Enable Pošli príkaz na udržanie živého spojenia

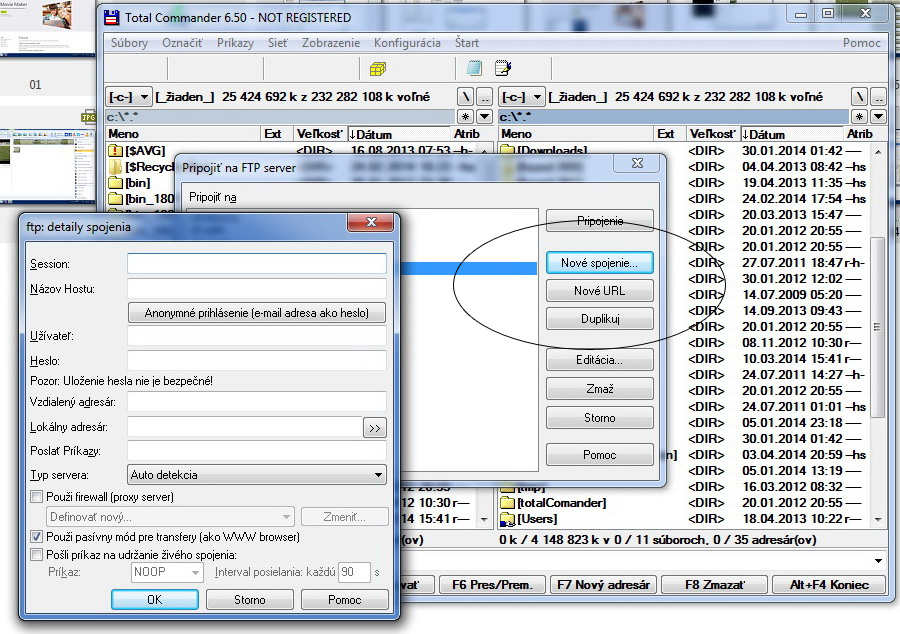37,555
